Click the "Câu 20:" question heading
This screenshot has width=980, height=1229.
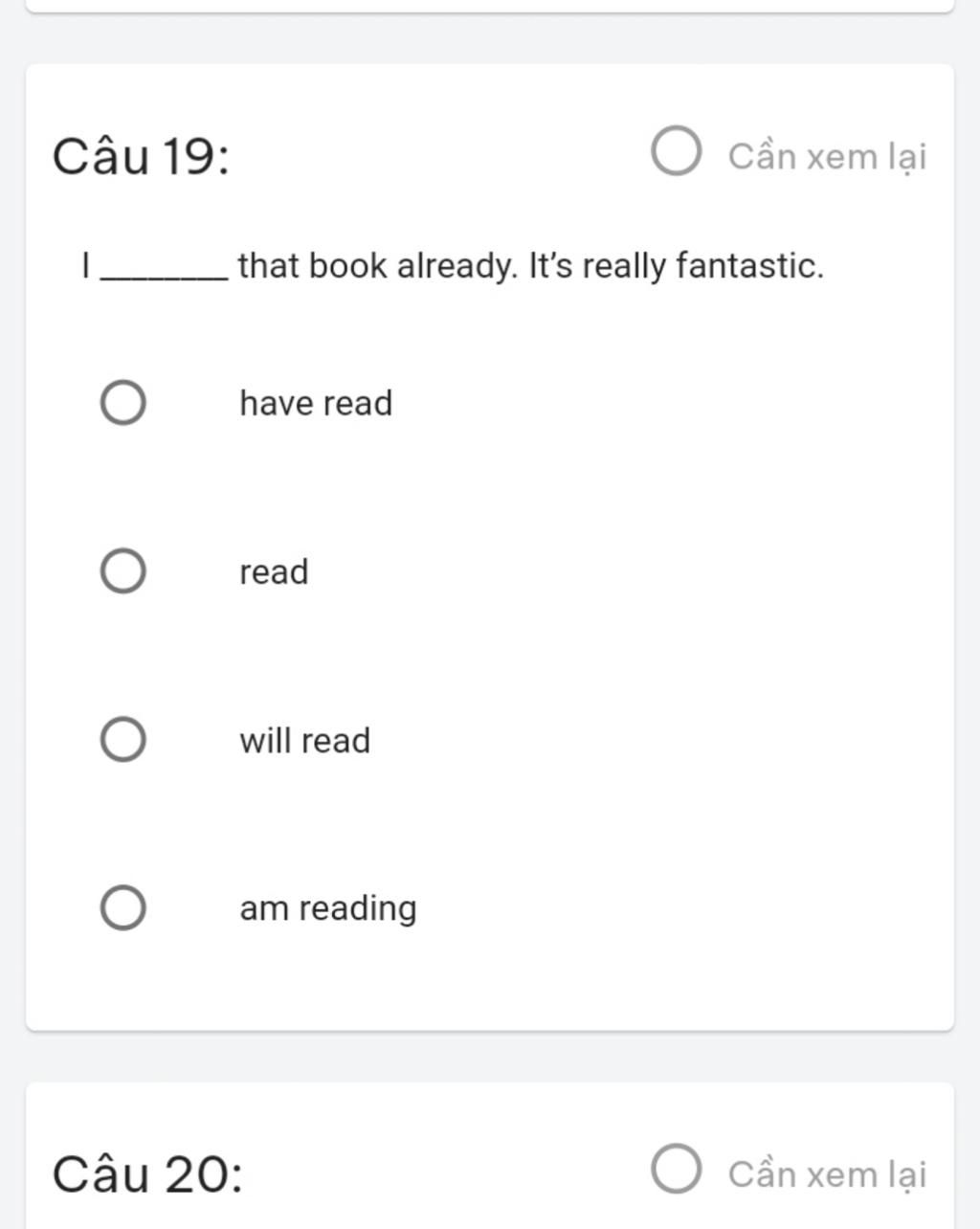147,1173
